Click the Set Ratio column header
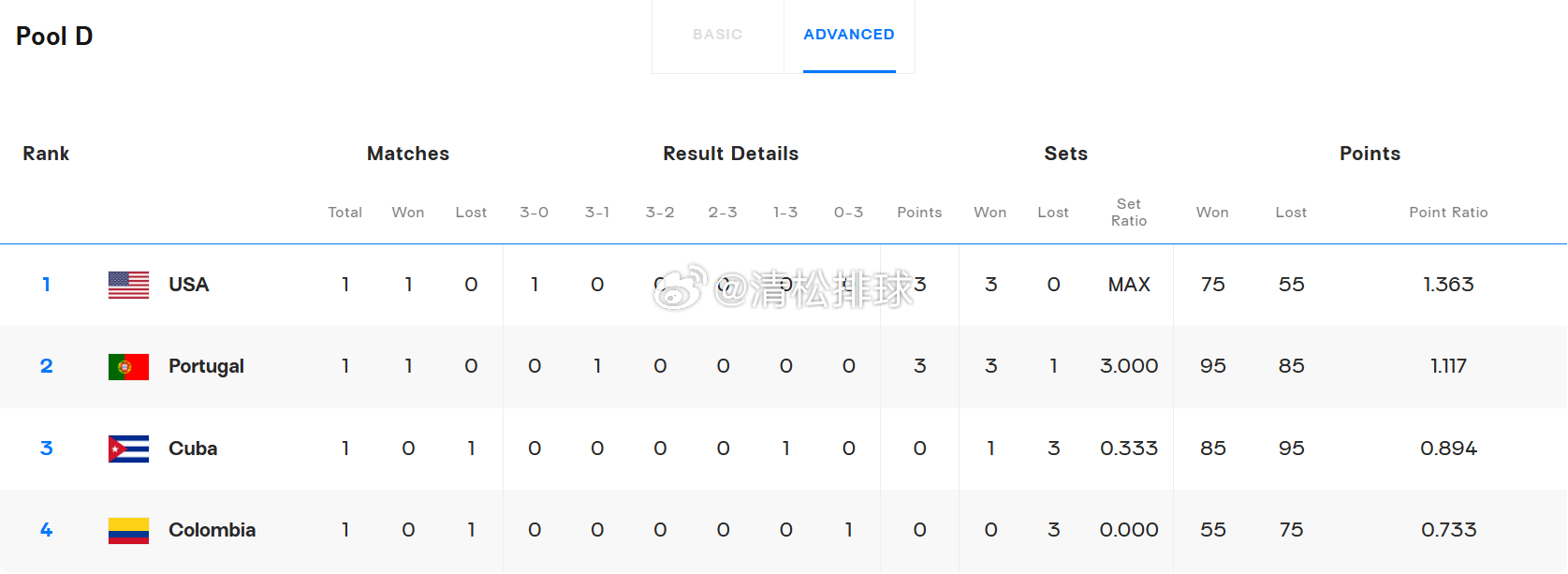The width and height of the screenshot is (1568, 574). (1129, 213)
